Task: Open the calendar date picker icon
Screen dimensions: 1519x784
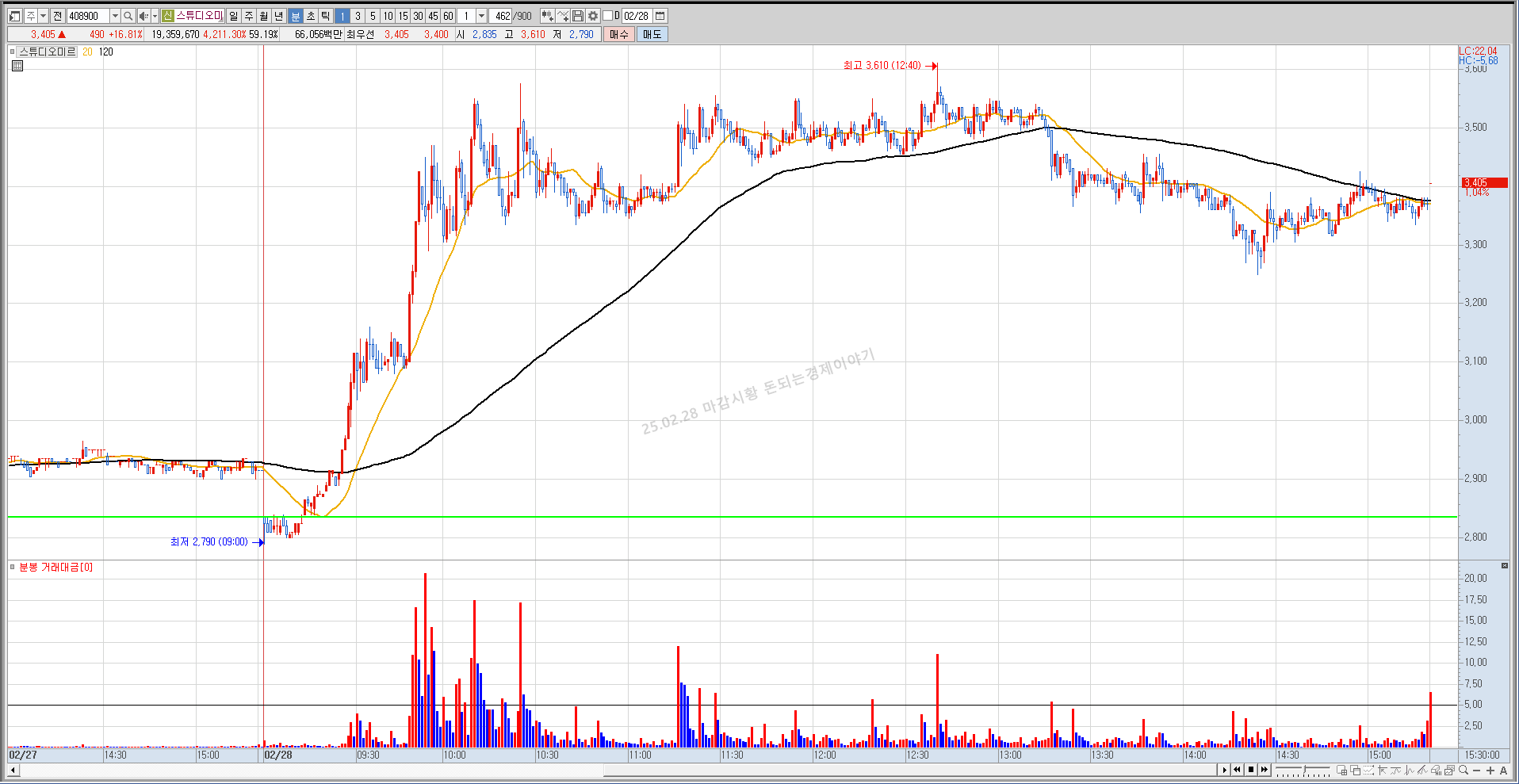Action: [660, 16]
